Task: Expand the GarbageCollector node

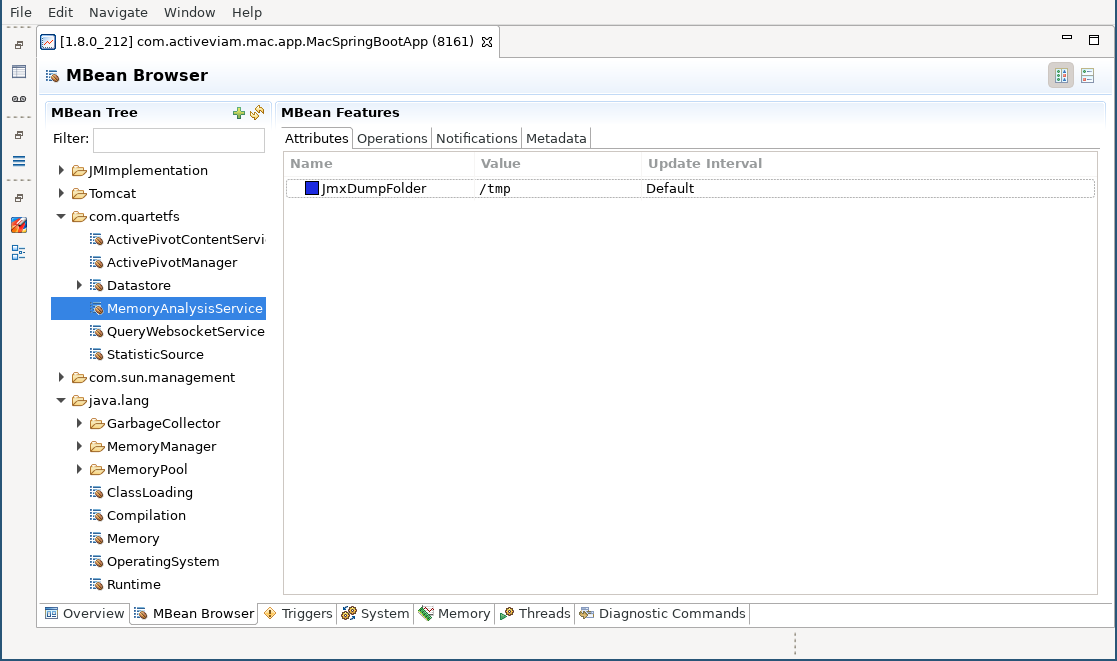Action: coord(80,424)
